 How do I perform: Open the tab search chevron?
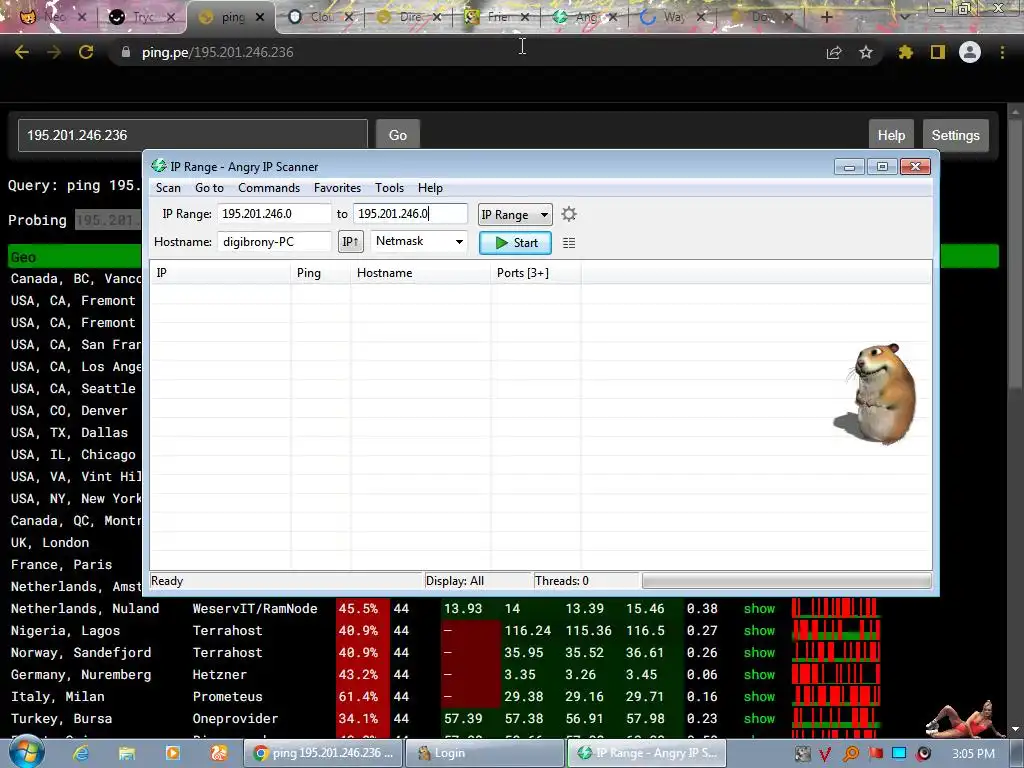904,17
